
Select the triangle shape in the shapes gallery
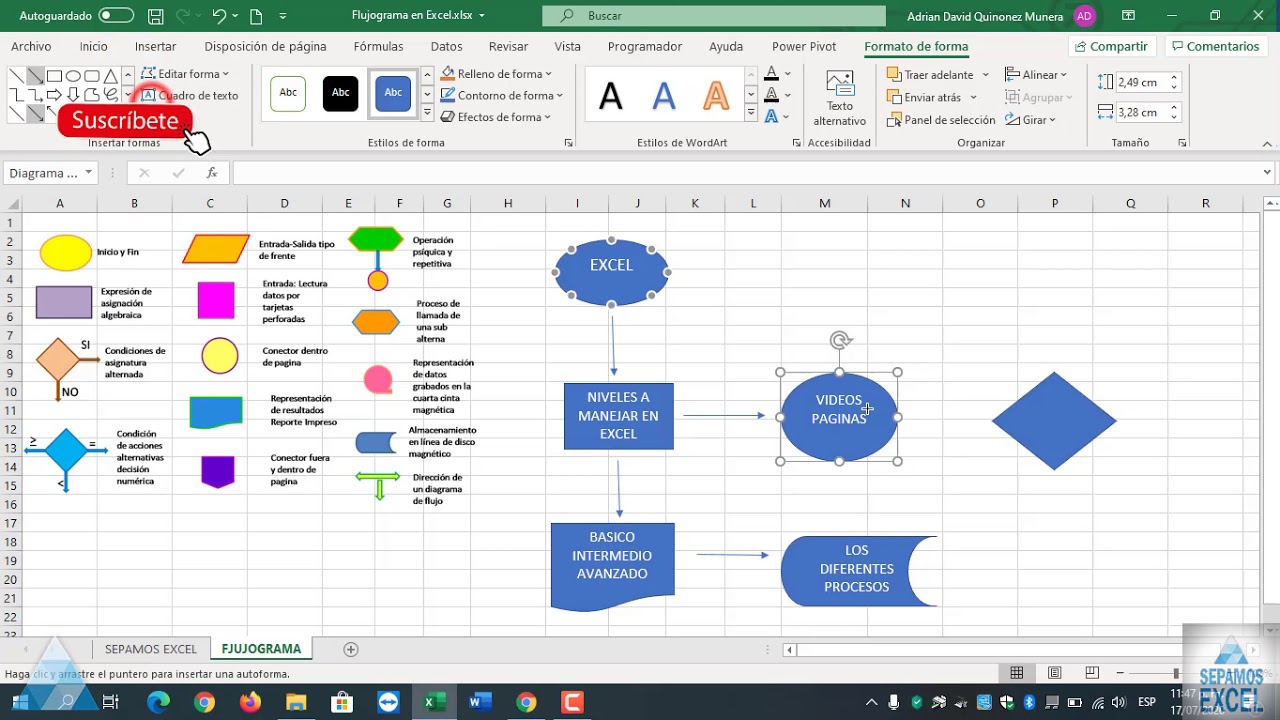pyautogui.click(x=110, y=76)
